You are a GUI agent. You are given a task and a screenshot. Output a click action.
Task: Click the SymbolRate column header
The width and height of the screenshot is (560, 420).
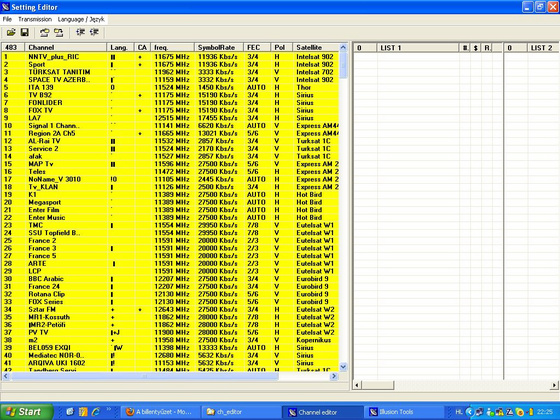219,47
